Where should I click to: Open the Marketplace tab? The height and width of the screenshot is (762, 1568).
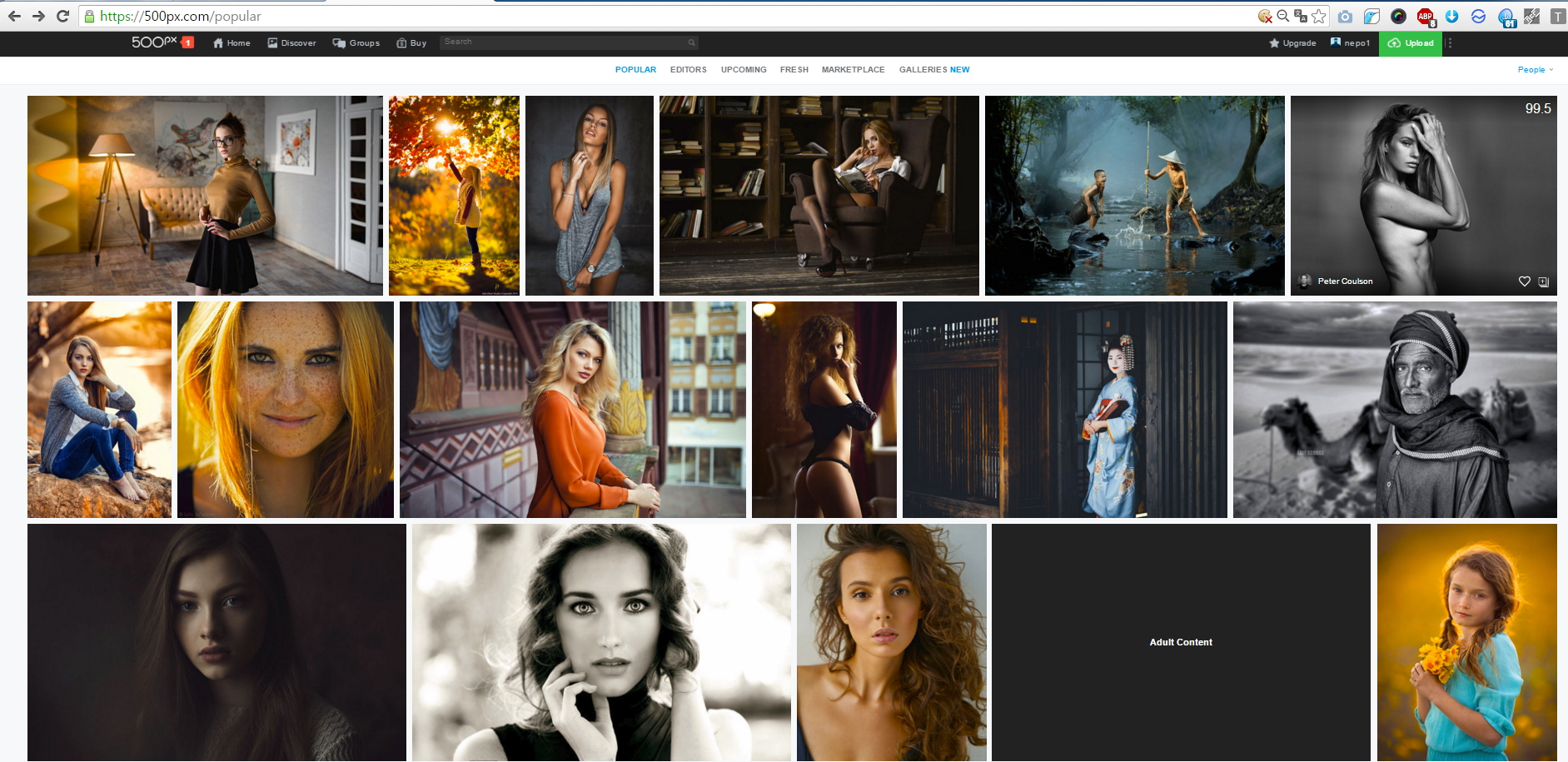click(x=854, y=70)
